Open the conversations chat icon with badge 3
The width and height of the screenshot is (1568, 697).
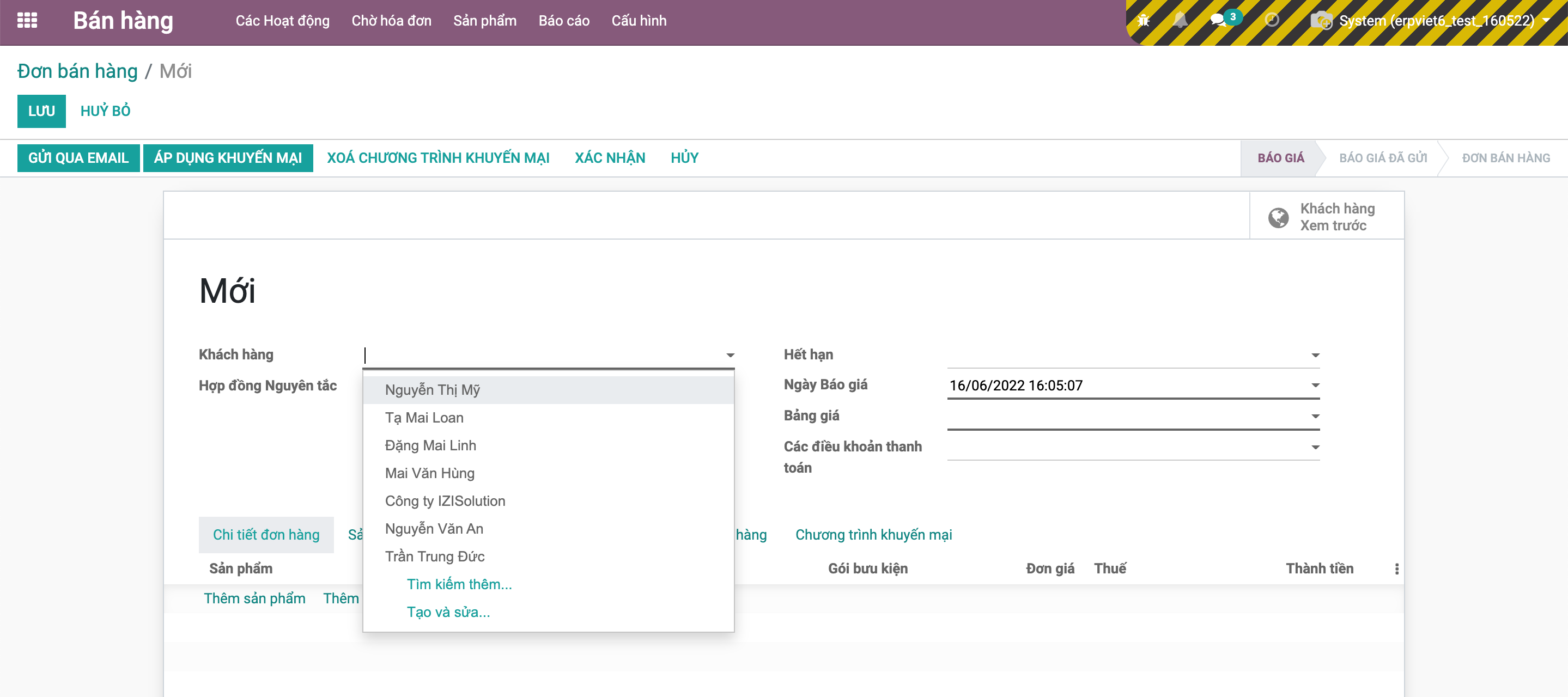point(1218,21)
